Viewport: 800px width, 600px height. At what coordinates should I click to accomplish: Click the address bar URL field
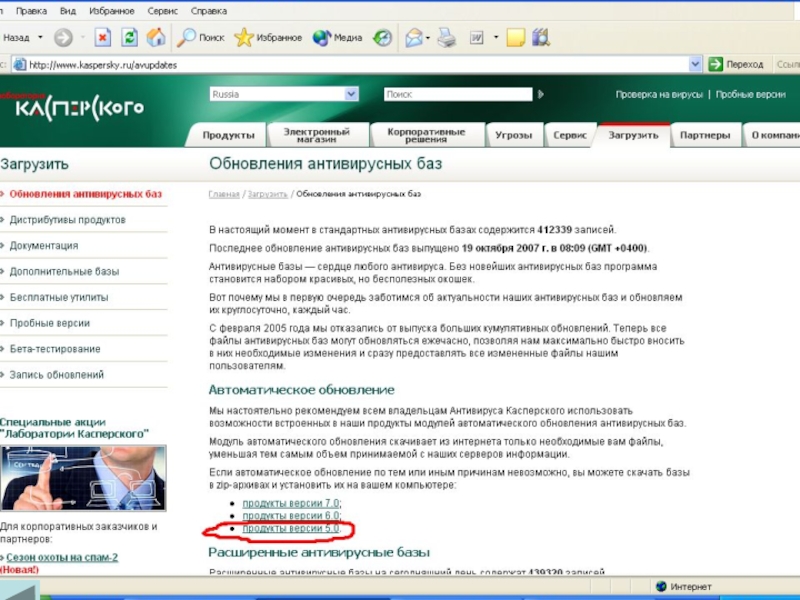coord(357,65)
